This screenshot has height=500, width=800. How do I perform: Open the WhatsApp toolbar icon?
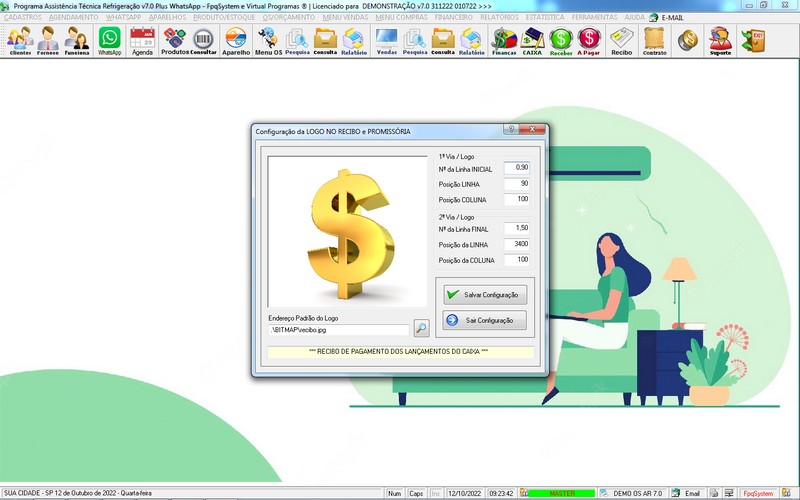coord(109,40)
